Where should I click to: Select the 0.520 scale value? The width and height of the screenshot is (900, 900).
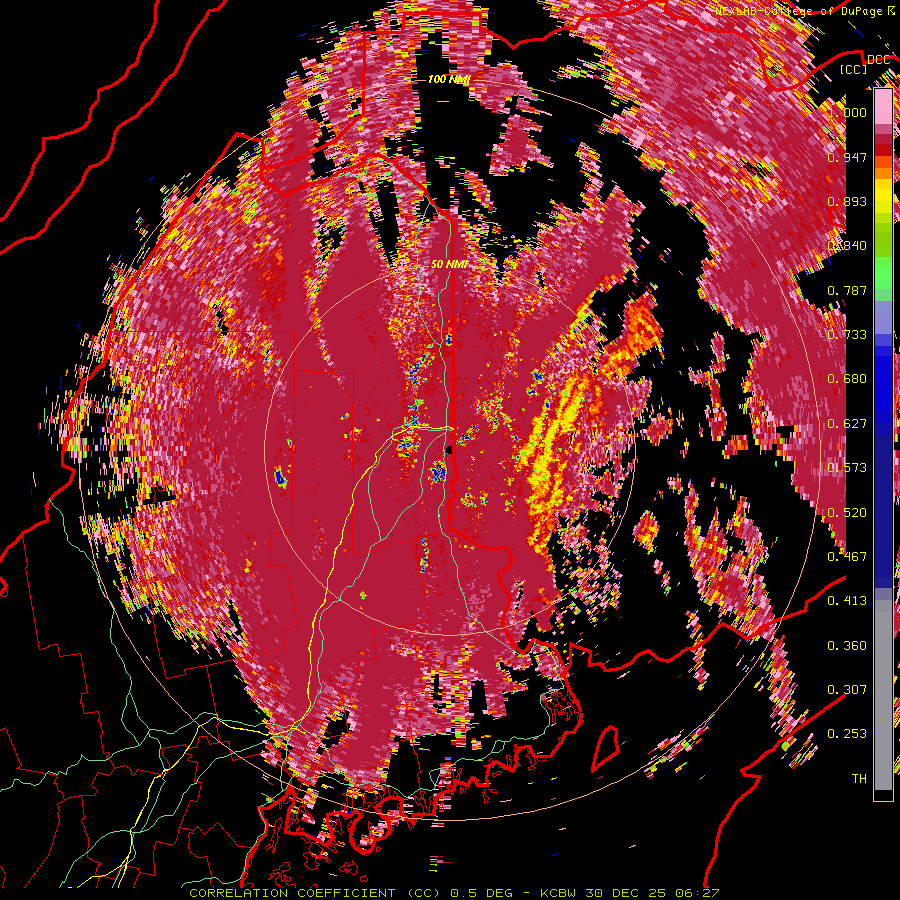(x=847, y=513)
